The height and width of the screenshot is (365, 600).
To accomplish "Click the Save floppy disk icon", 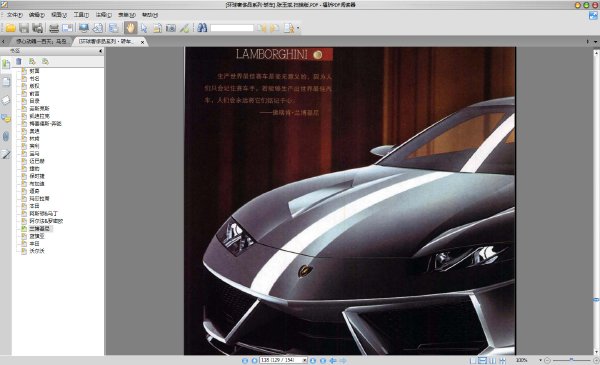I will [x=24, y=28].
